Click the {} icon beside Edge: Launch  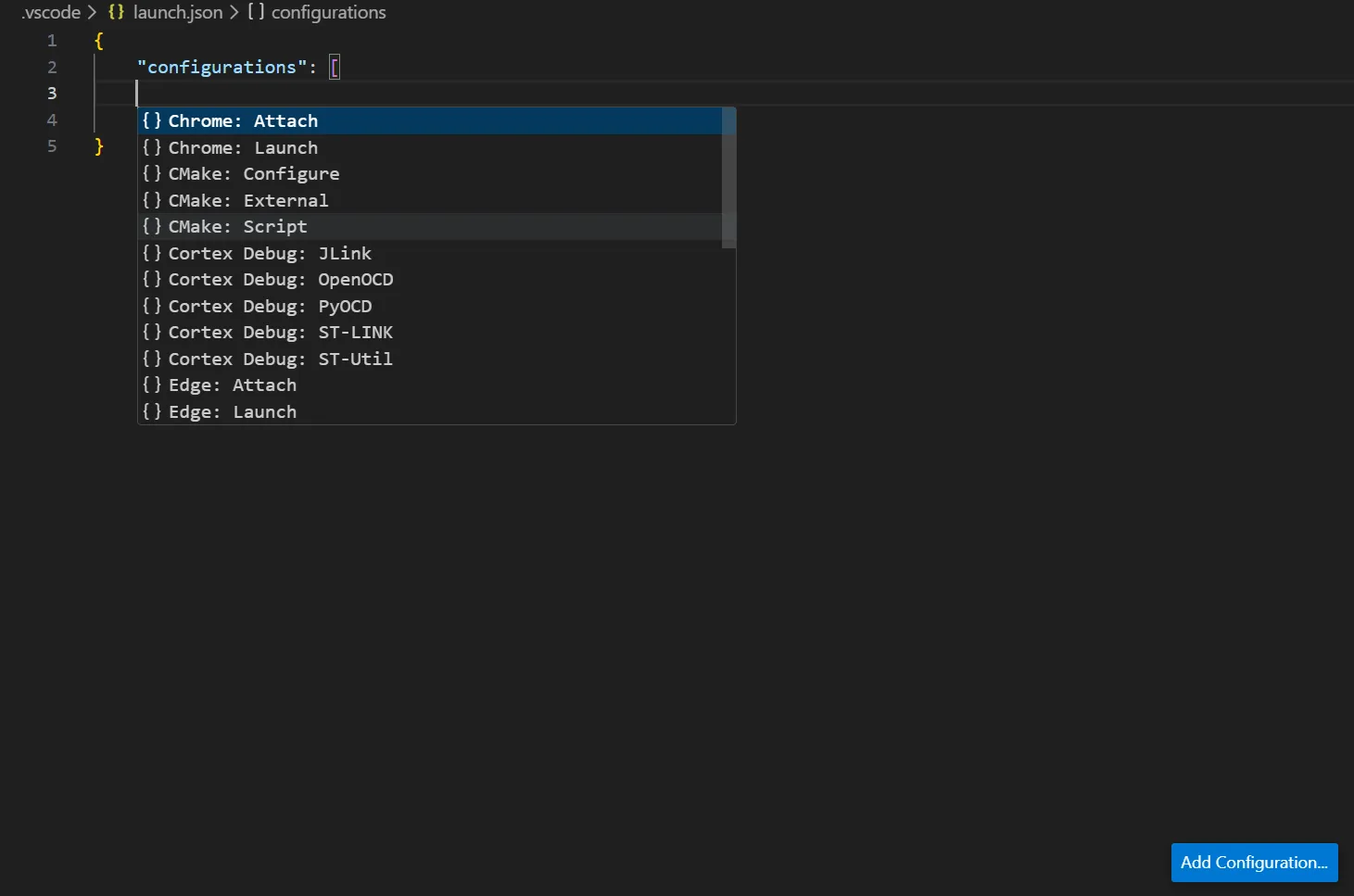[x=152, y=411]
